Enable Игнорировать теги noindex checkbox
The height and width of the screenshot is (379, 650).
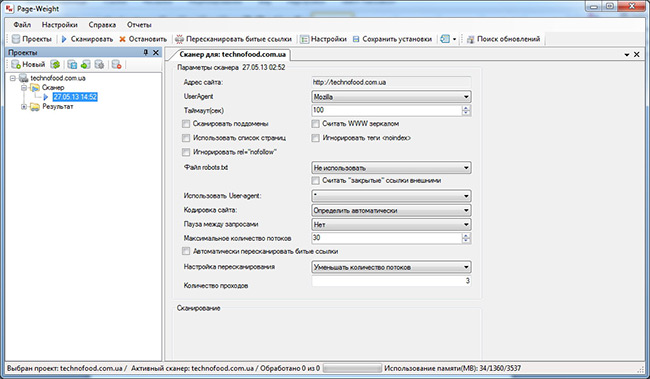315,138
